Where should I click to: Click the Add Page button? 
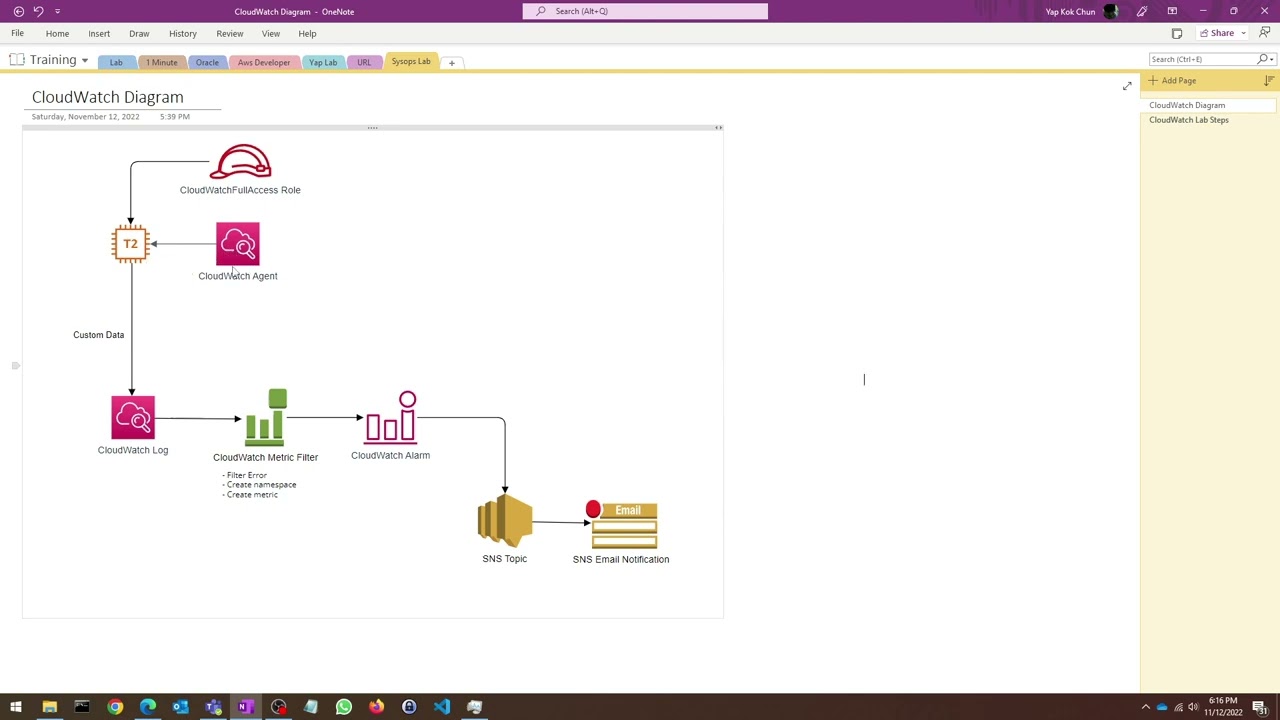pyautogui.click(x=1172, y=80)
